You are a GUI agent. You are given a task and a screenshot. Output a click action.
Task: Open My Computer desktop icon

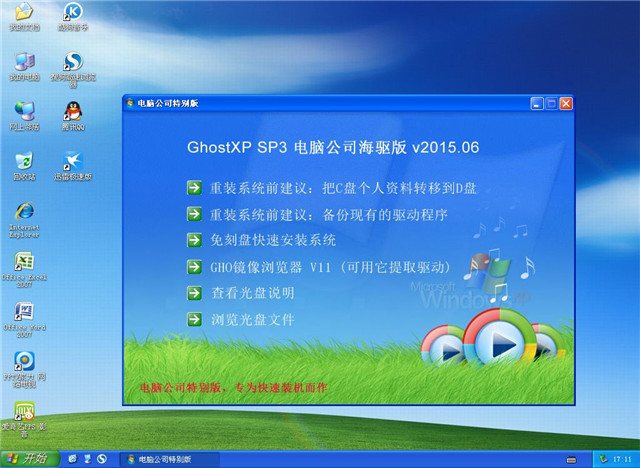23,62
